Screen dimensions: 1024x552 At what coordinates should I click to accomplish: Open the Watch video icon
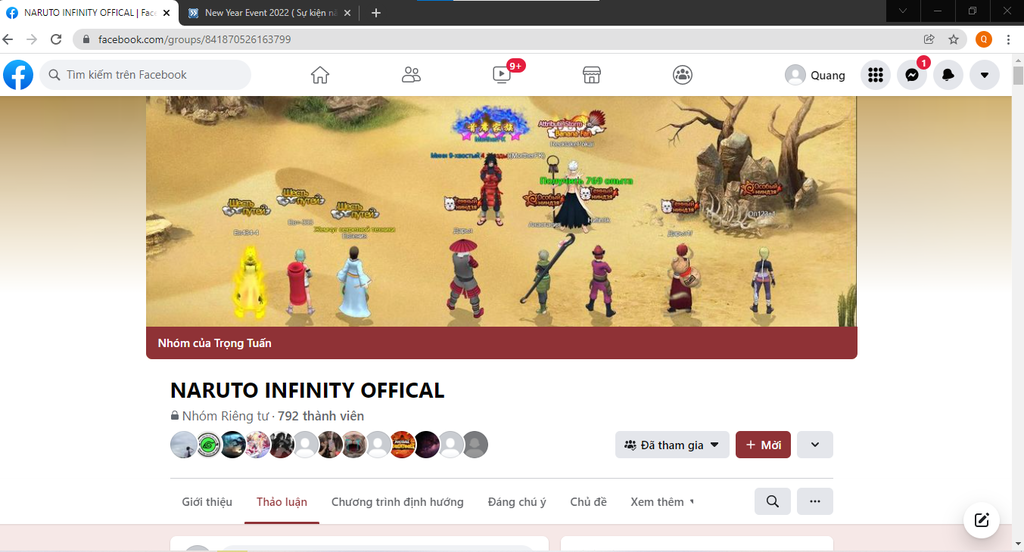click(502, 74)
